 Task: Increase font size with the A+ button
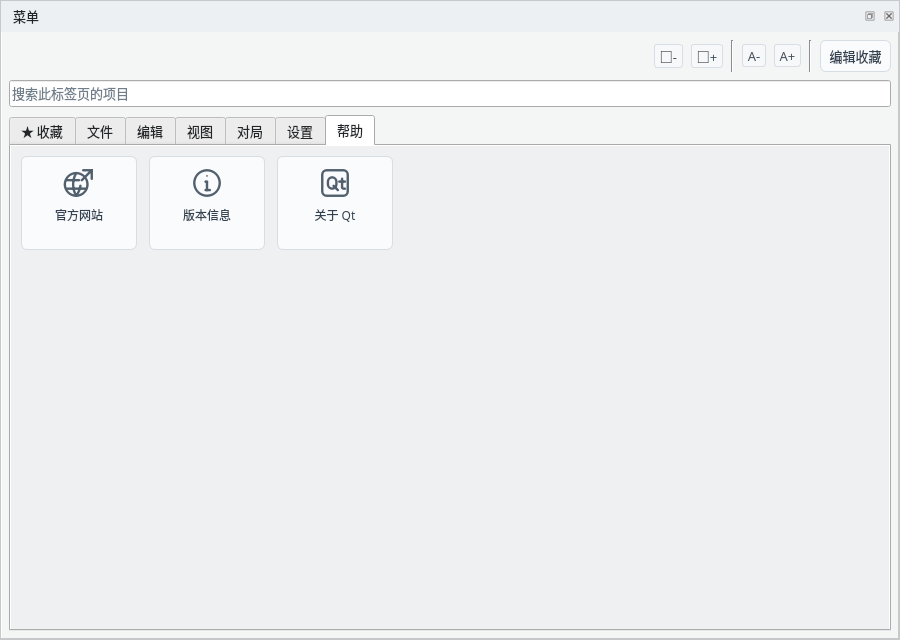787,56
